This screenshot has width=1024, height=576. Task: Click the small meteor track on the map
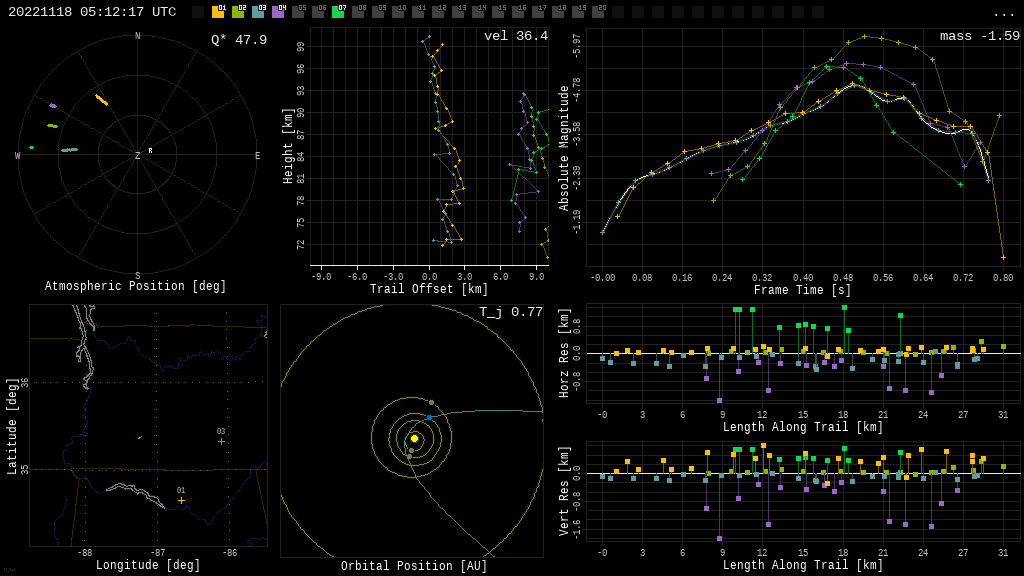[140, 437]
